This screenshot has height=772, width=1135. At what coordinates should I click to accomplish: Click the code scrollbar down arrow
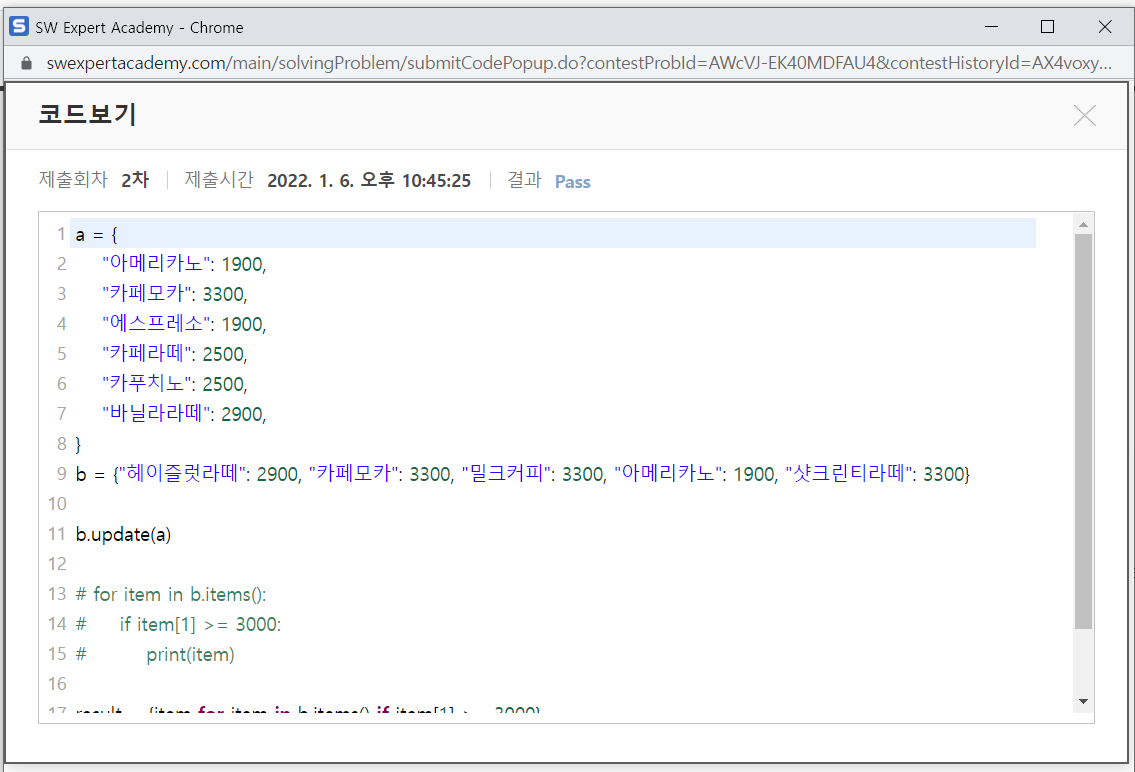tap(1083, 701)
